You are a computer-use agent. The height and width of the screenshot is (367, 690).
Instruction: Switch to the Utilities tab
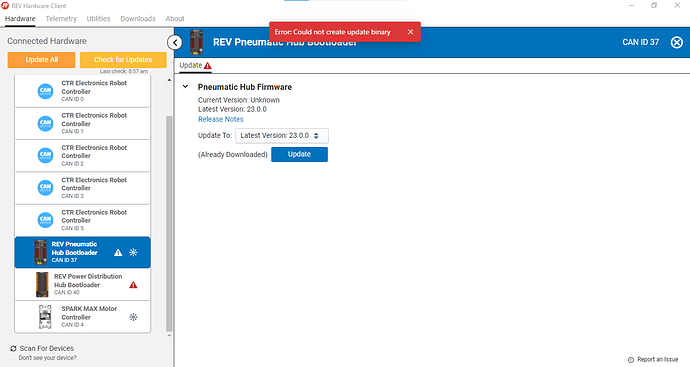point(98,18)
